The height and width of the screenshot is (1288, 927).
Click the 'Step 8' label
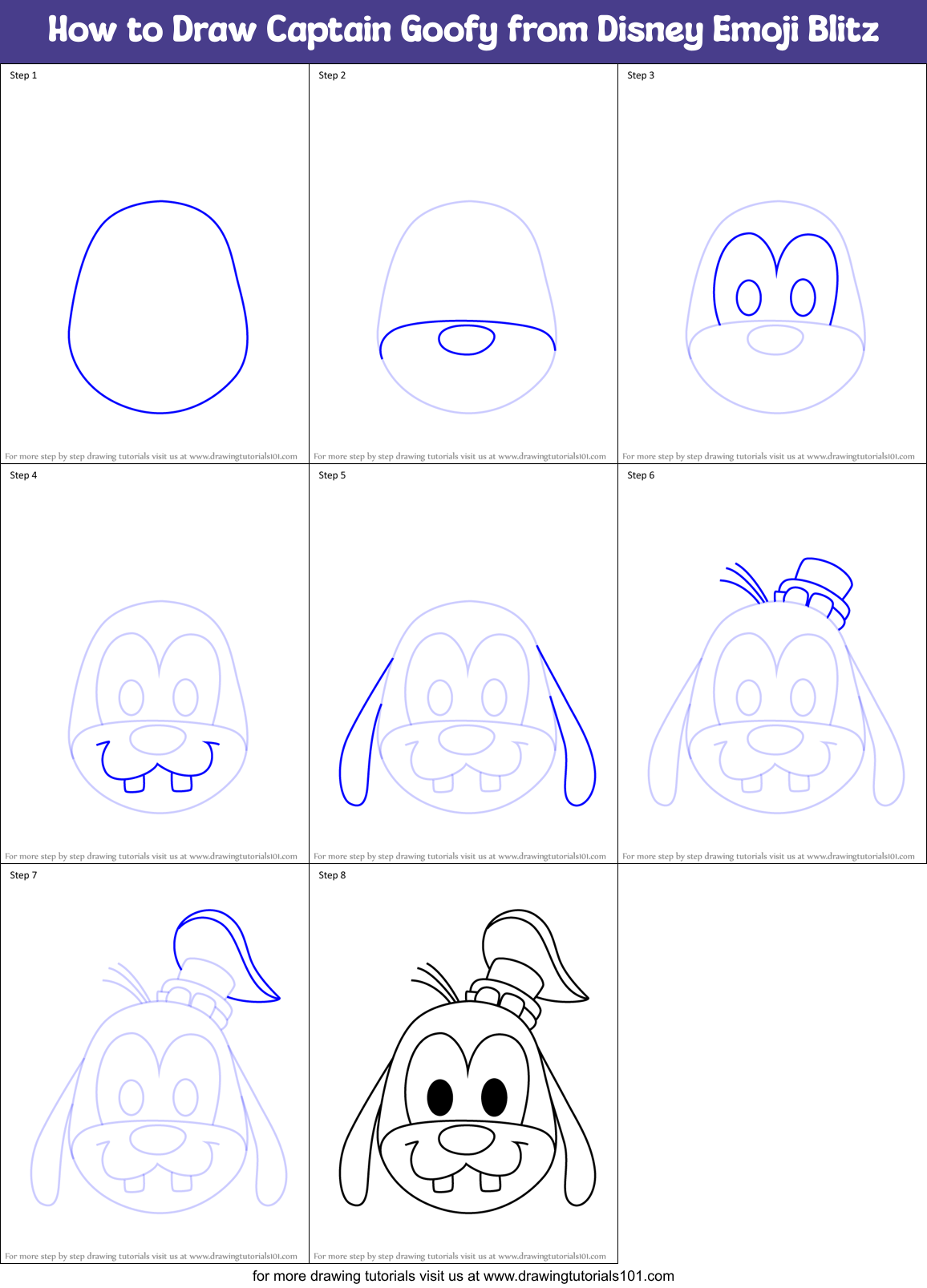coord(332,875)
